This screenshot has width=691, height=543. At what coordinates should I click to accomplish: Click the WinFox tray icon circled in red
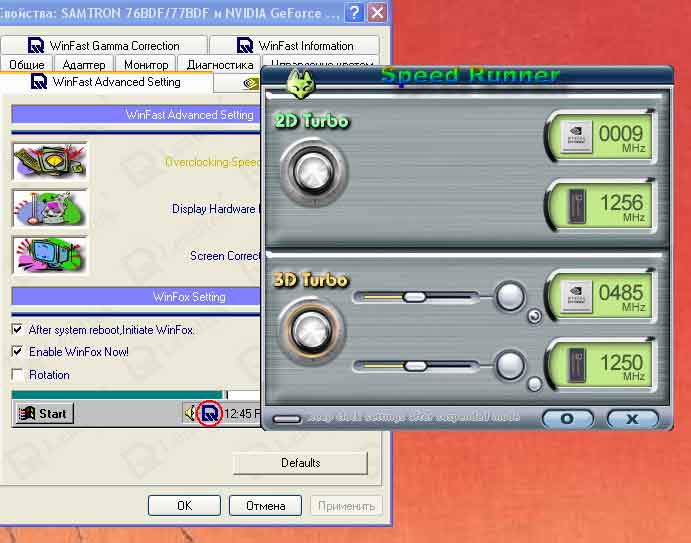pos(209,413)
